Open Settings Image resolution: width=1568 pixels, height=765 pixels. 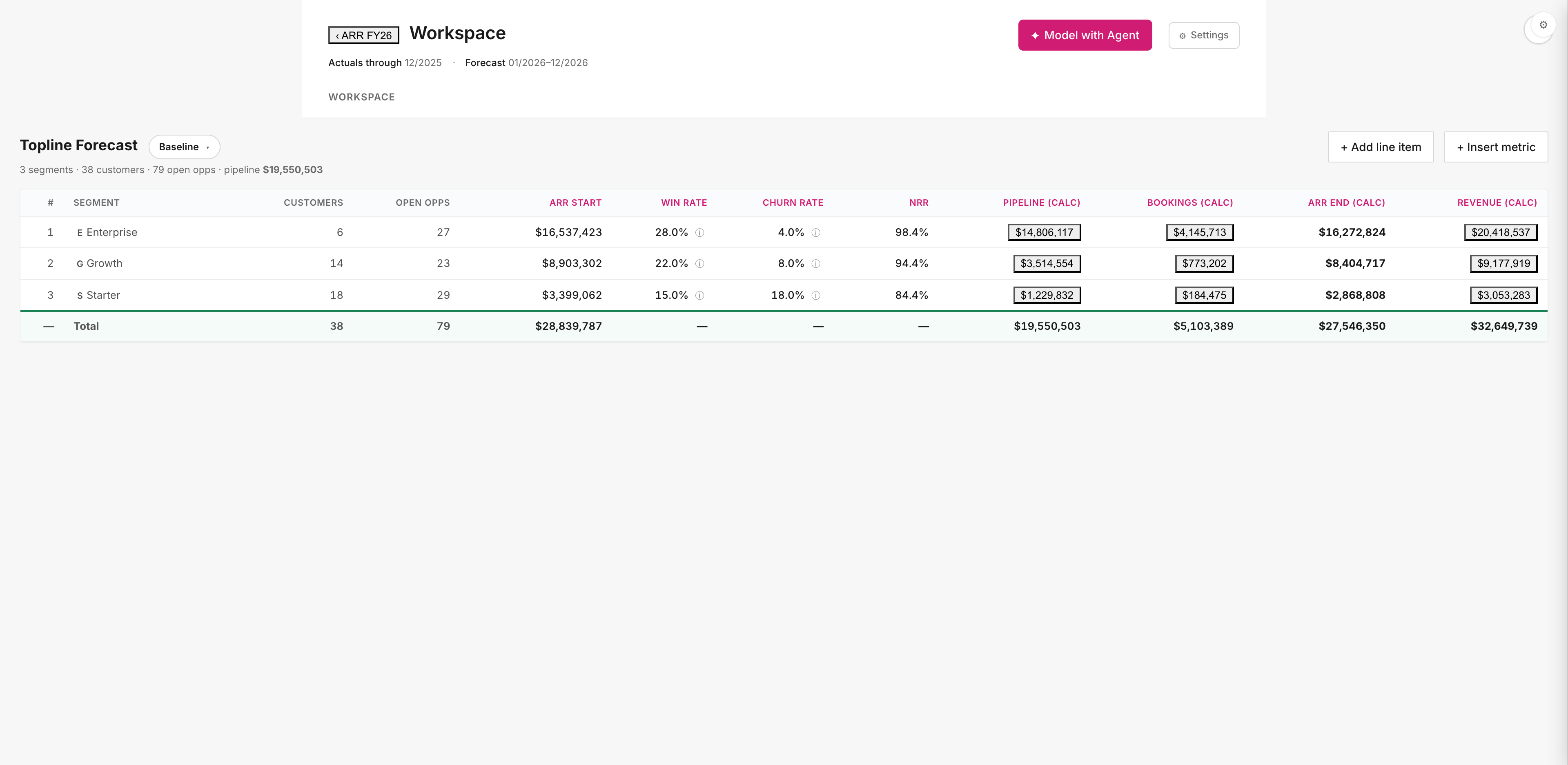point(1203,35)
